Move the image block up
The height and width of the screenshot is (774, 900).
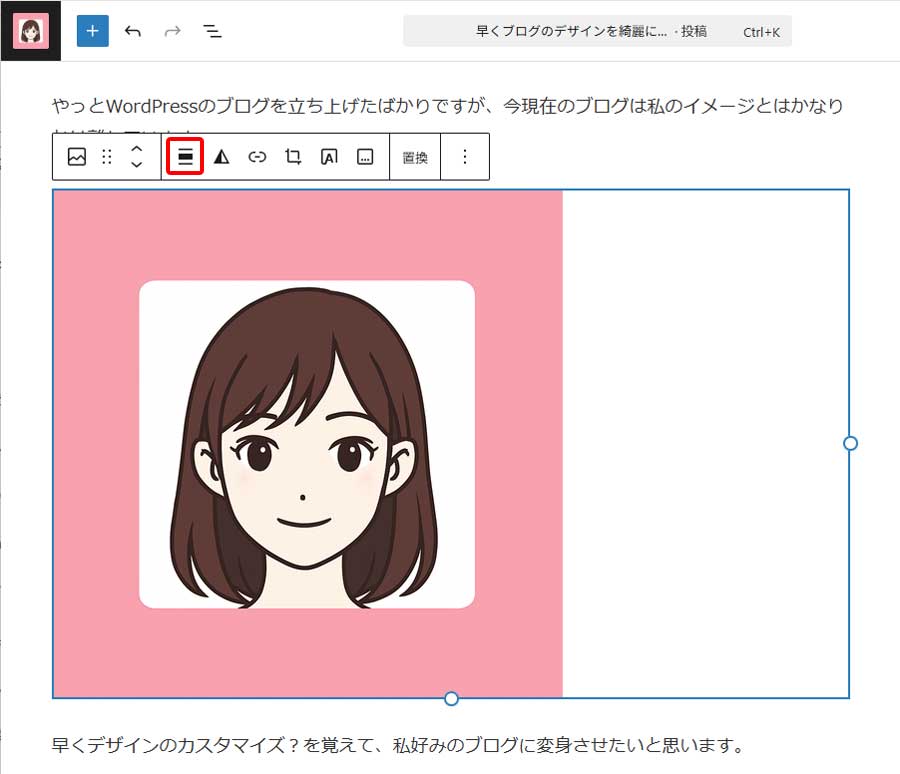135,149
